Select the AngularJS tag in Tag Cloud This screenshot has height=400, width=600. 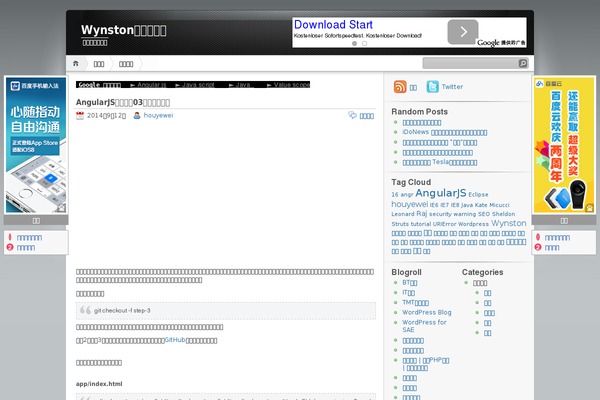(441, 193)
